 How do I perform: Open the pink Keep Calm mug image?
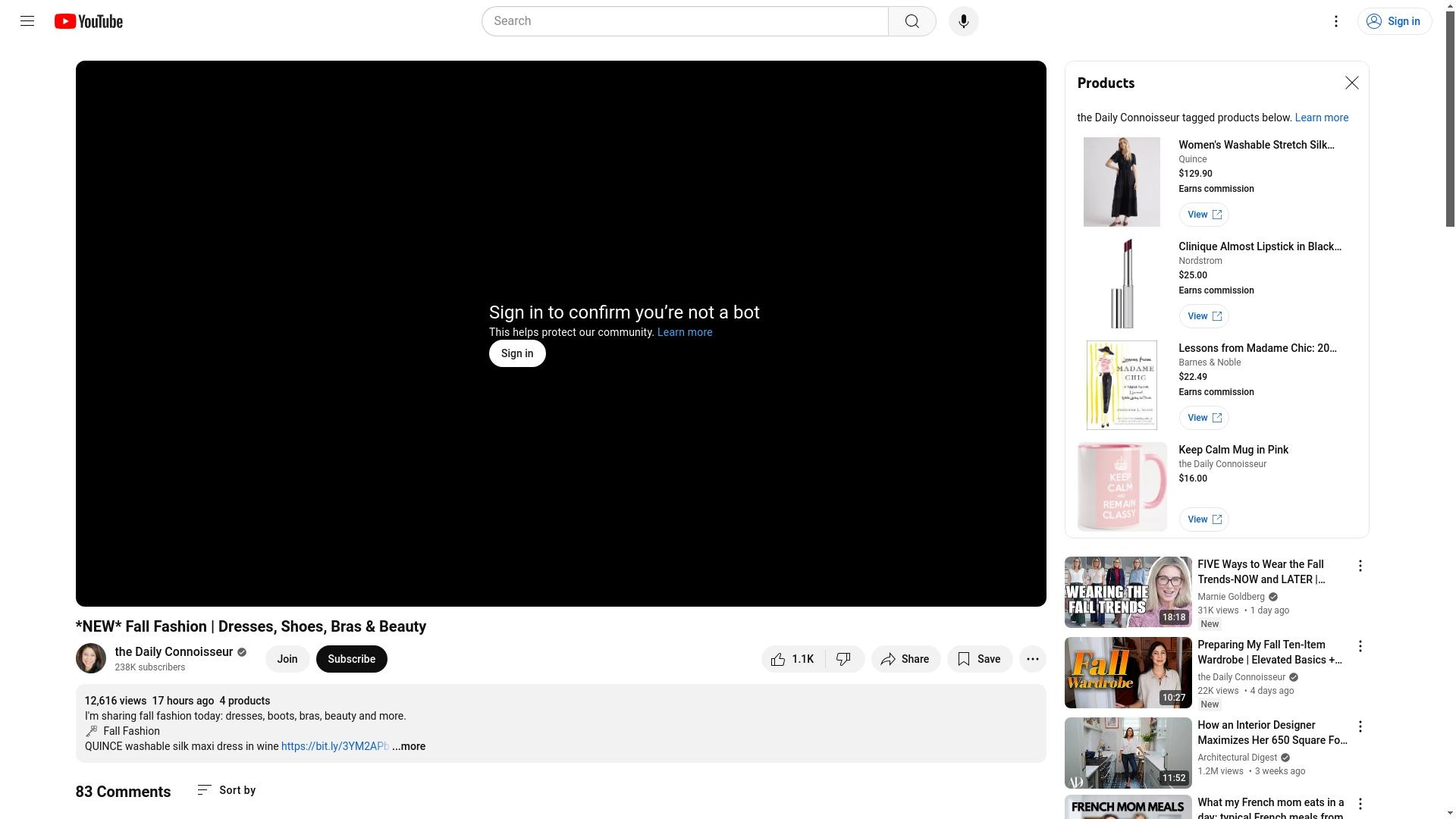(x=1122, y=487)
